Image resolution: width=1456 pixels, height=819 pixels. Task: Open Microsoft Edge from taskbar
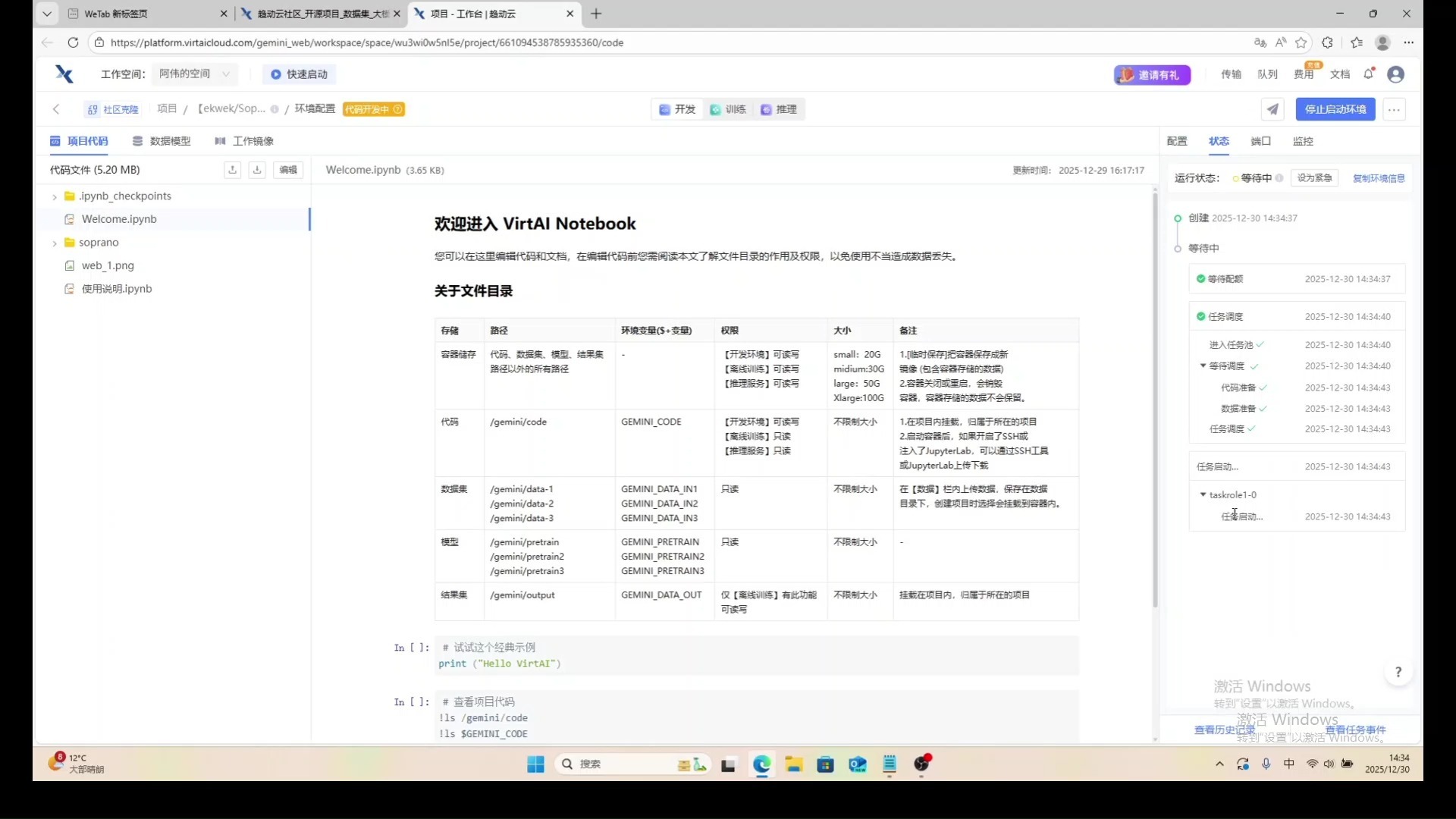[x=761, y=764]
